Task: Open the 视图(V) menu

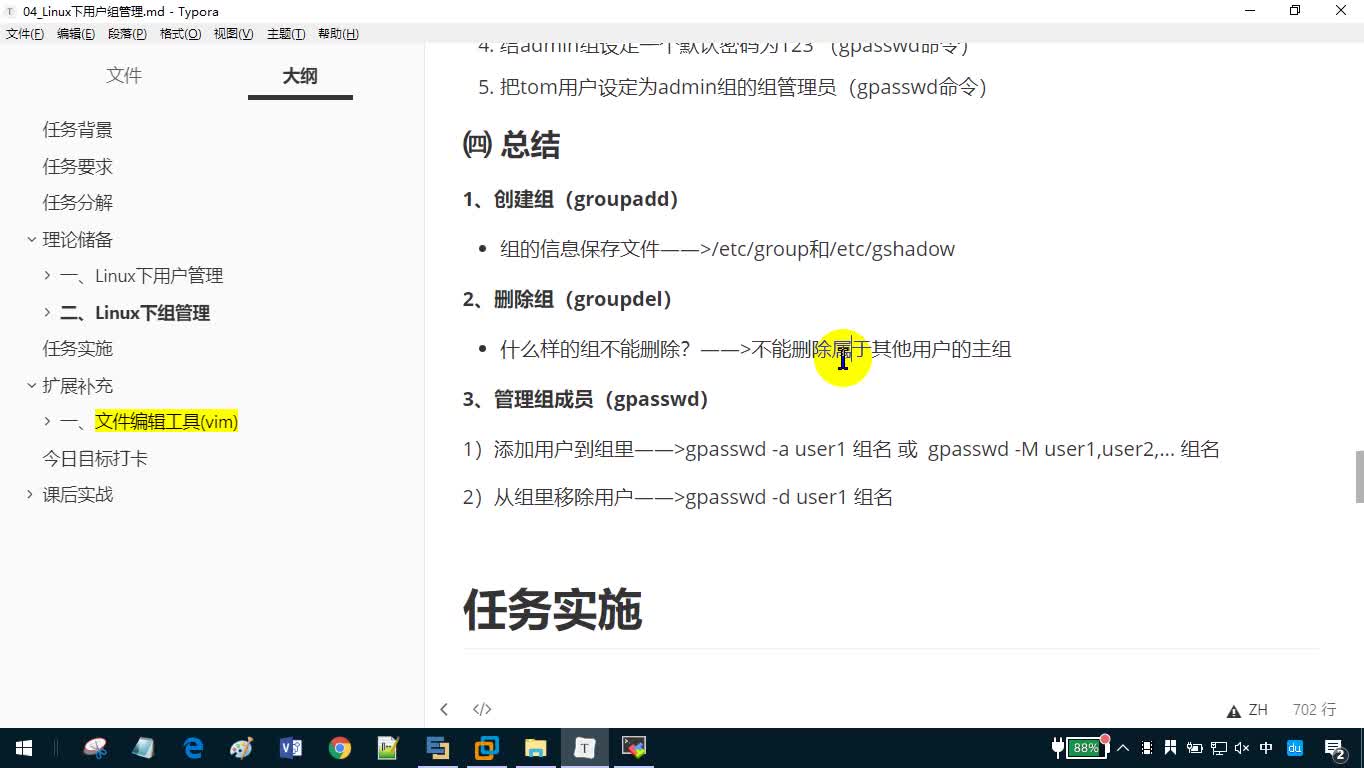Action: [233, 34]
